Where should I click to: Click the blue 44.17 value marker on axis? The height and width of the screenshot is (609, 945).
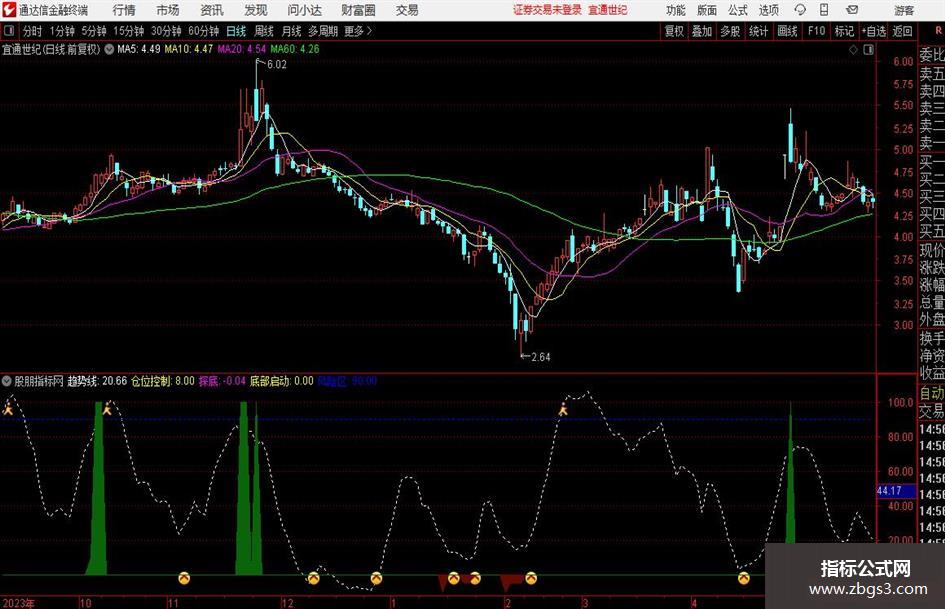889,491
